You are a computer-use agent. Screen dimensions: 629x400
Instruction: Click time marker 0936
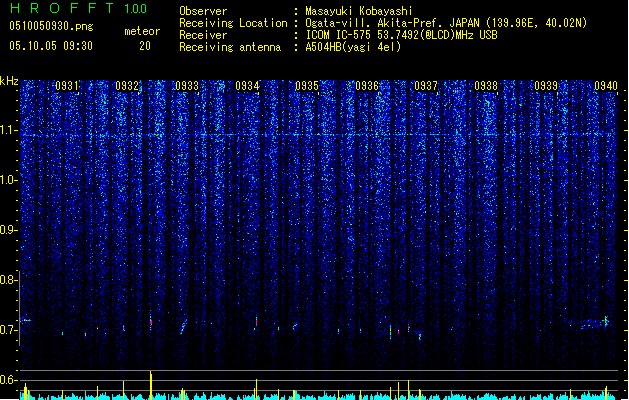click(x=367, y=86)
